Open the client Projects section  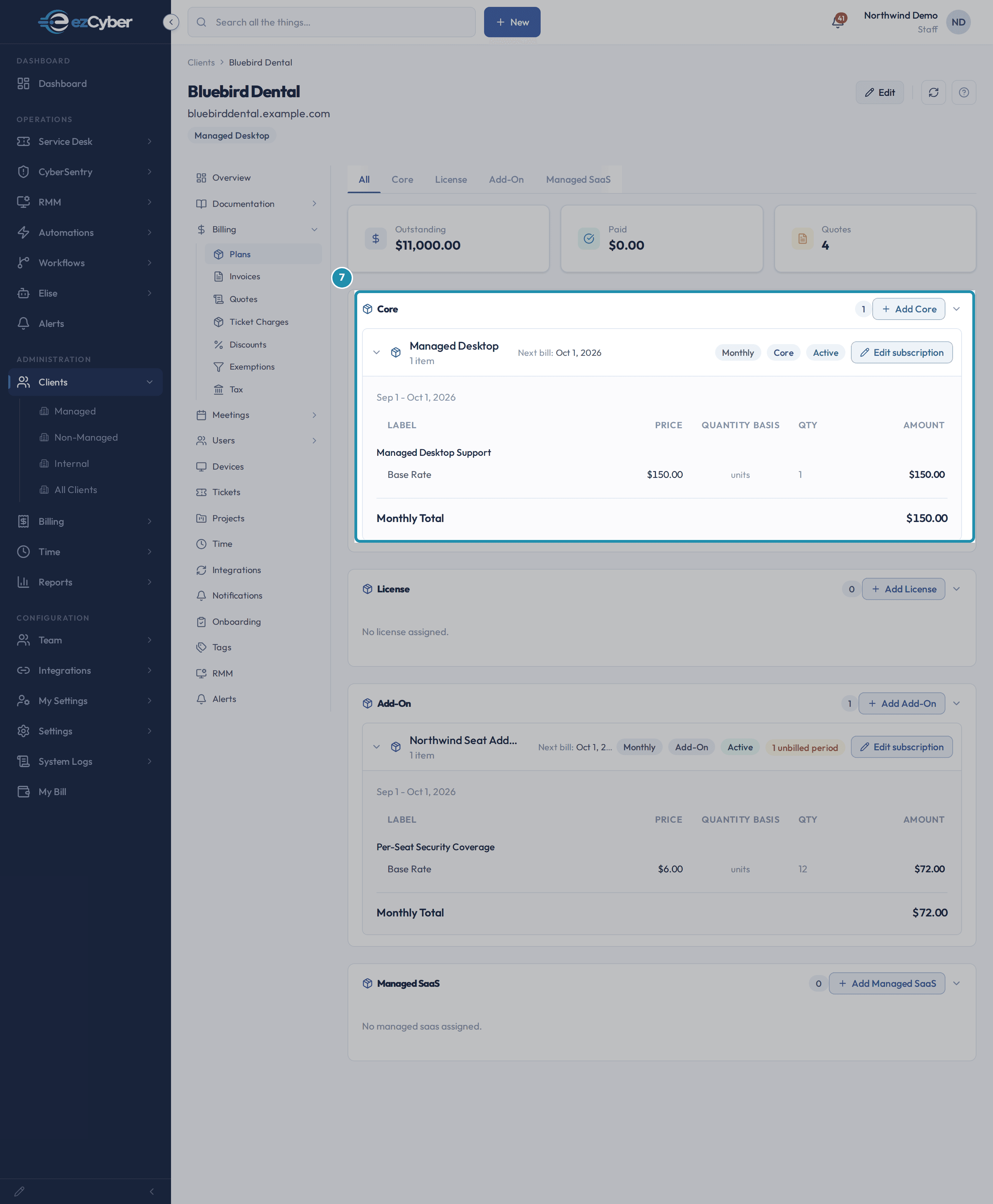pos(256,518)
